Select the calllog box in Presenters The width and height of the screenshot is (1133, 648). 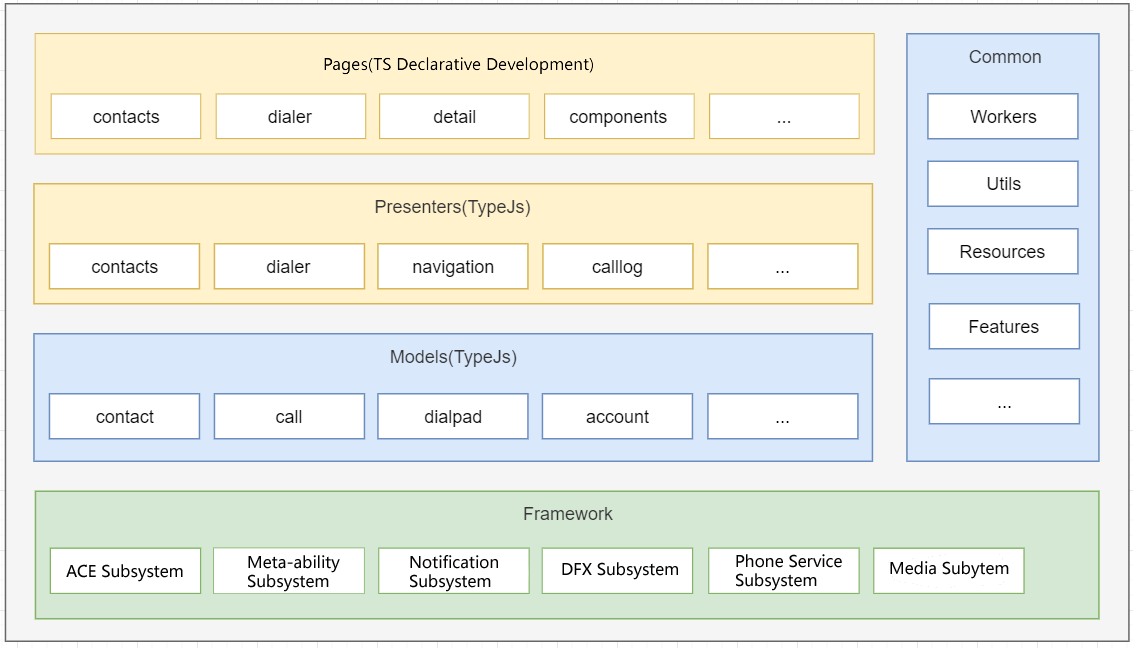pos(617,267)
